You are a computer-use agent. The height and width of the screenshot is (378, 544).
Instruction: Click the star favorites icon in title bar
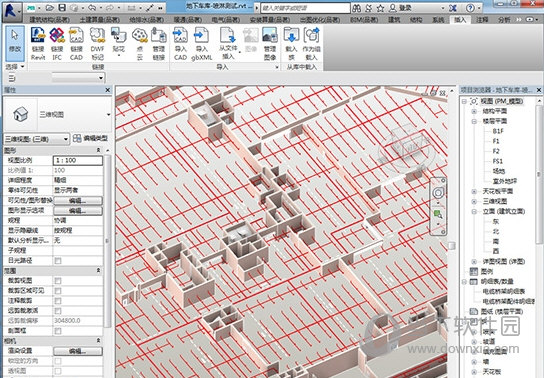[x=381, y=8]
